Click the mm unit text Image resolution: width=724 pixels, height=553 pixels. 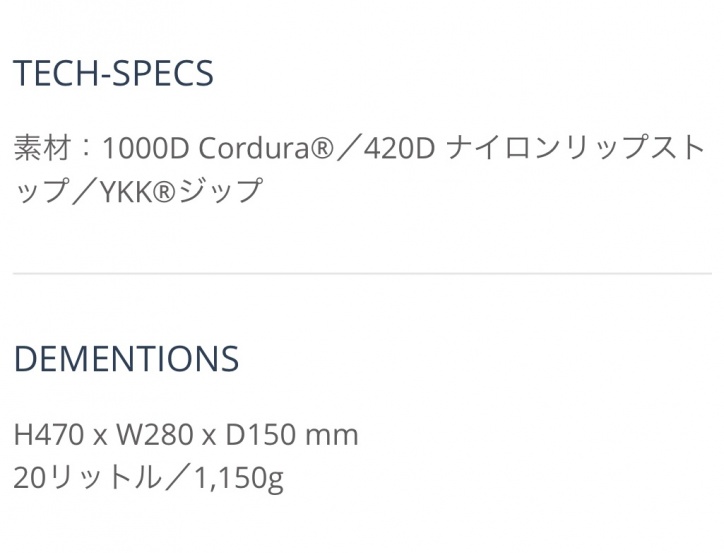(x=332, y=436)
